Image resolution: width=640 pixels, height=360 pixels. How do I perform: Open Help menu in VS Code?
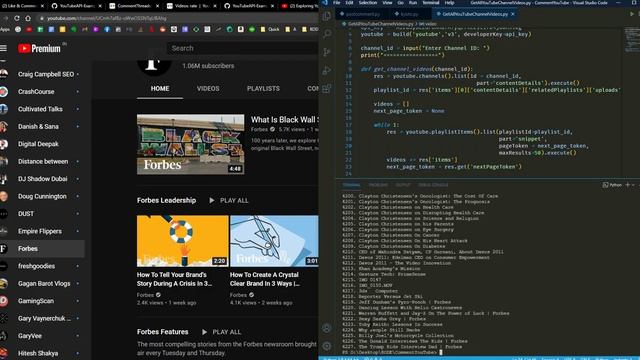pos(449,2)
